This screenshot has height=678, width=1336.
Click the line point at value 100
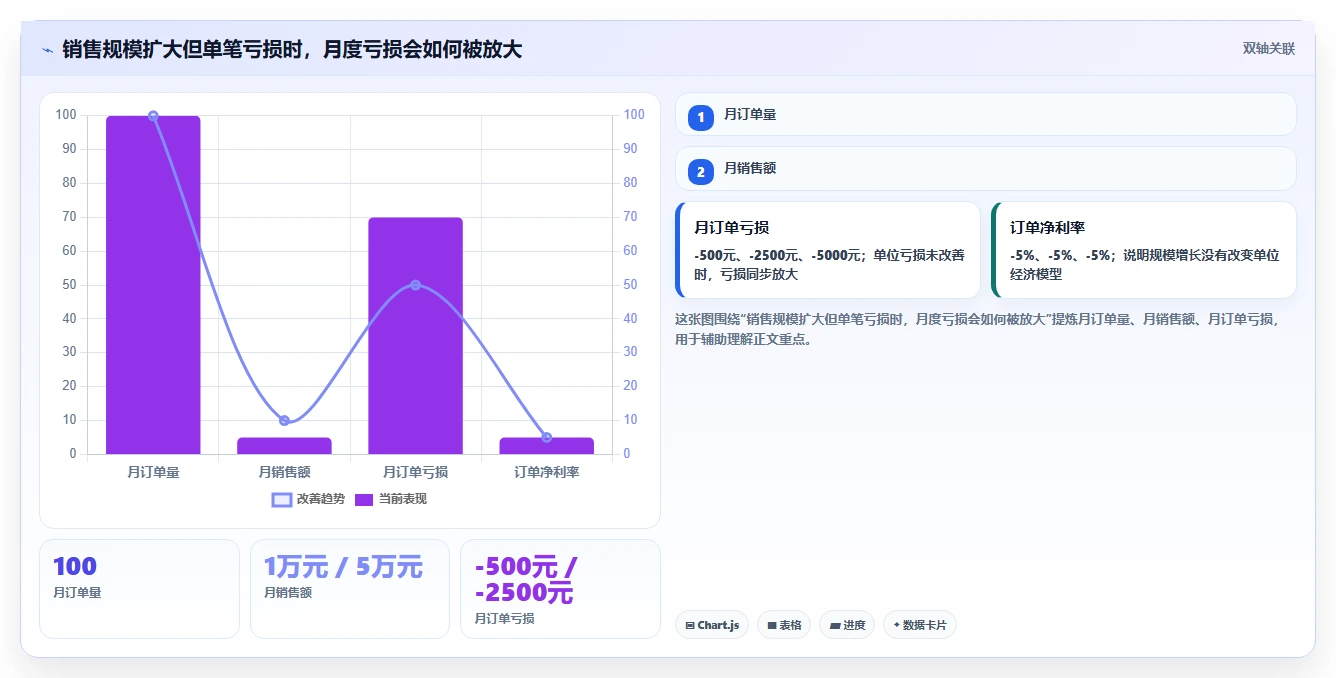[x=153, y=116]
